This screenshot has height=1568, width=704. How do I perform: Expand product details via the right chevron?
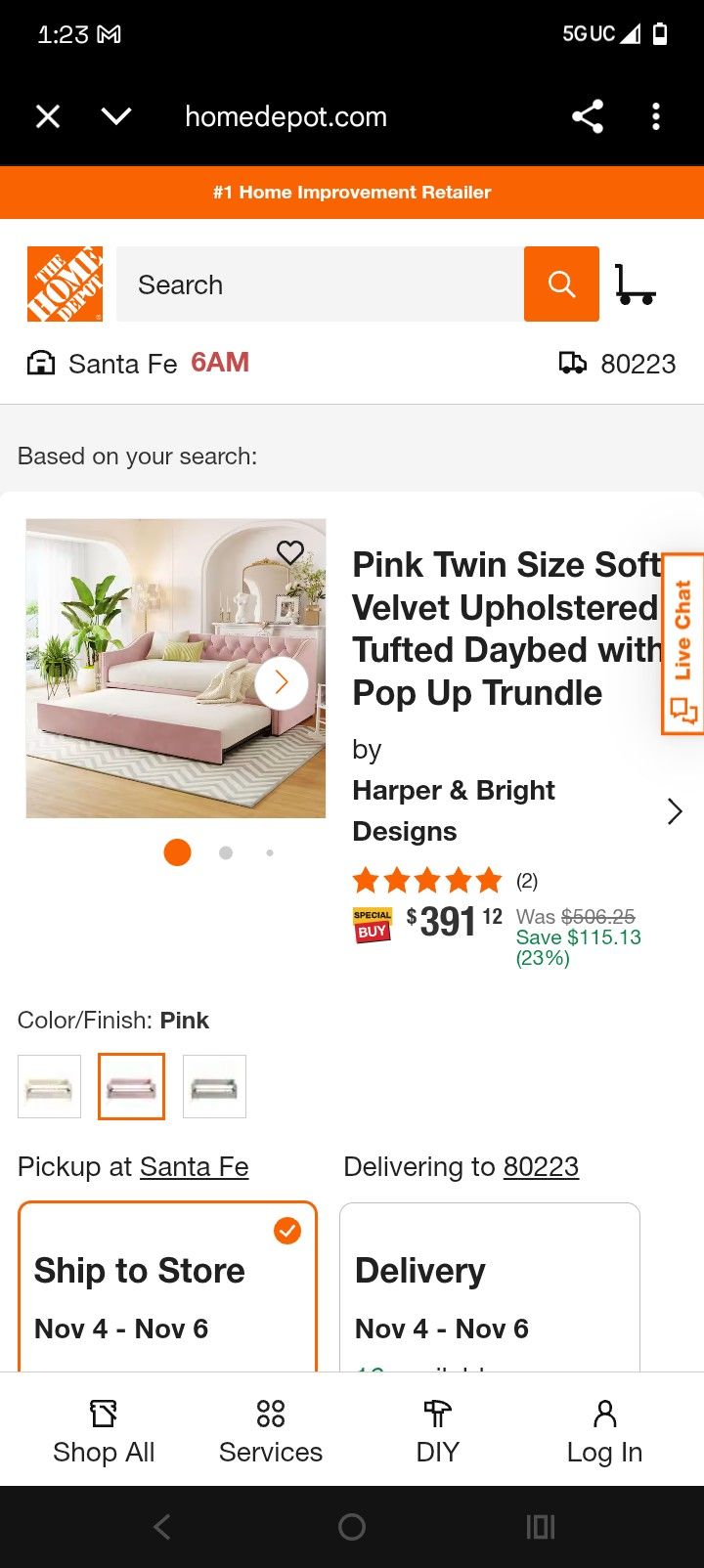coord(674,810)
